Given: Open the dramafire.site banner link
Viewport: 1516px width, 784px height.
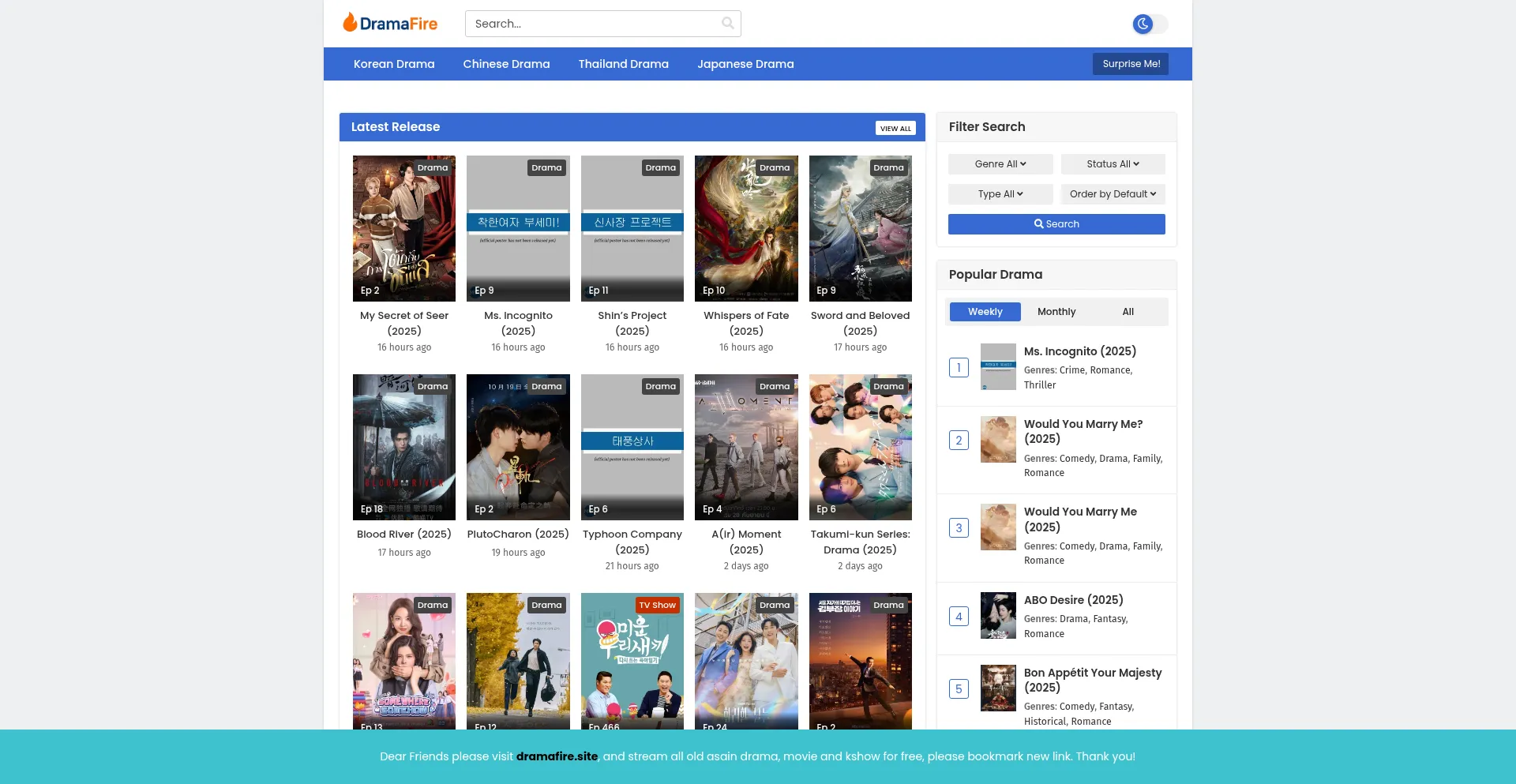Looking at the screenshot, I should point(557,756).
